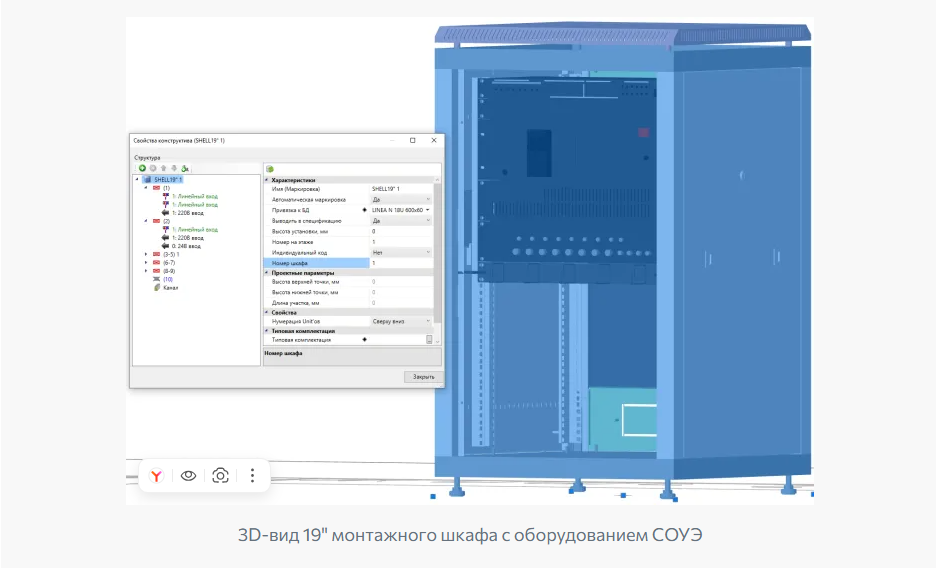Viewport: 936px width, 568px height.
Task: Open the Автоматическая маркировка dropdown
Action: tap(428, 199)
